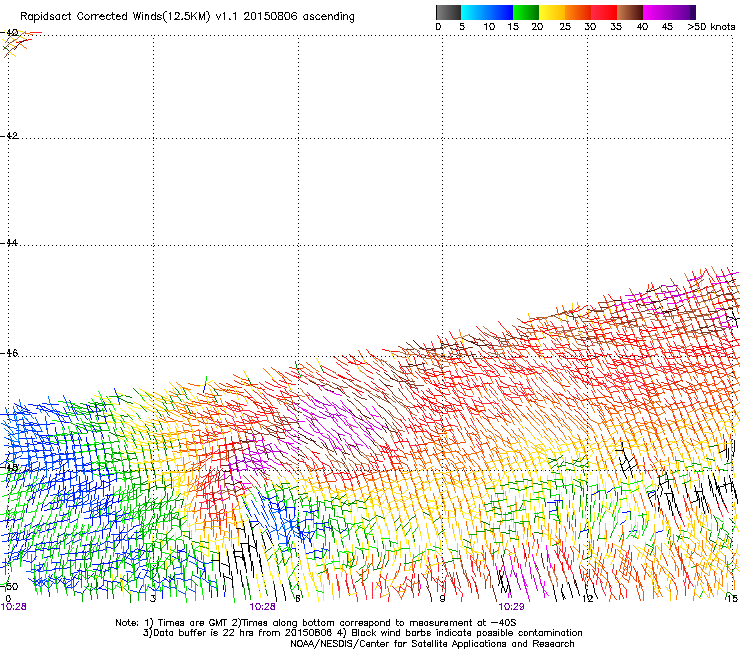Click the 'Rapidscat Corrected Winds(12.5KM)' title text
The height and width of the screenshot is (650, 740).
pyautogui.click(x=115, y=17)
